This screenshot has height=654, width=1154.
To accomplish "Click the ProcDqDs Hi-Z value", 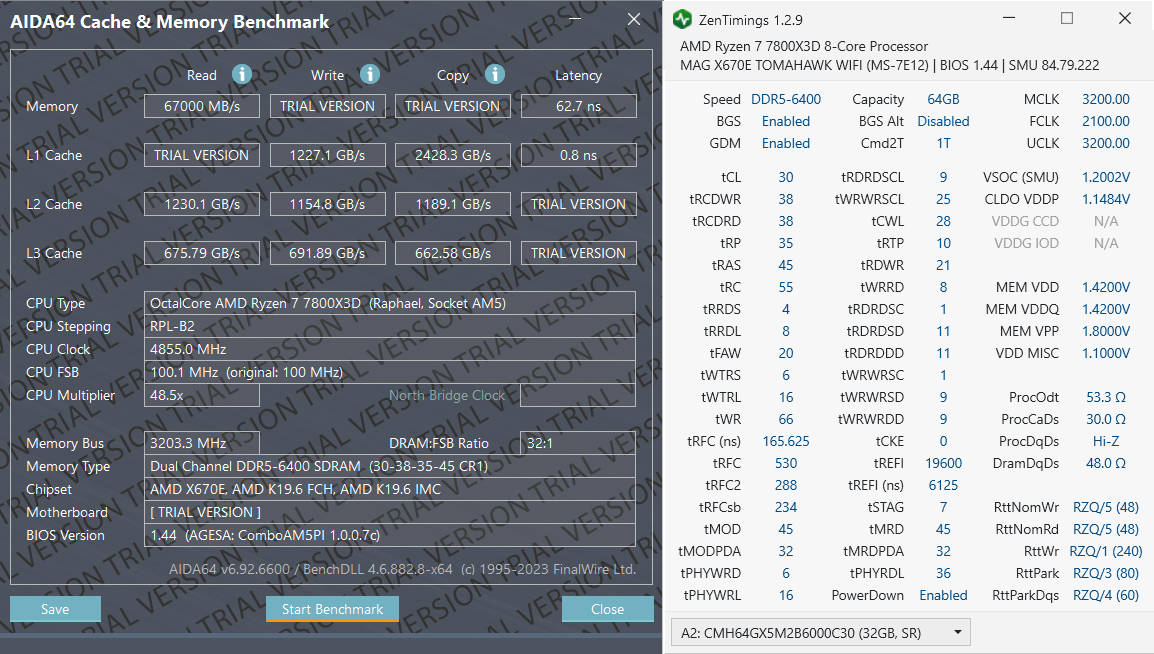I will click(1105, 441).
